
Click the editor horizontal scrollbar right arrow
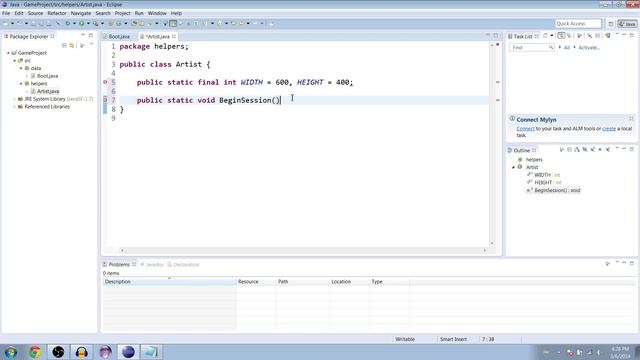click(x=484, y=250)
